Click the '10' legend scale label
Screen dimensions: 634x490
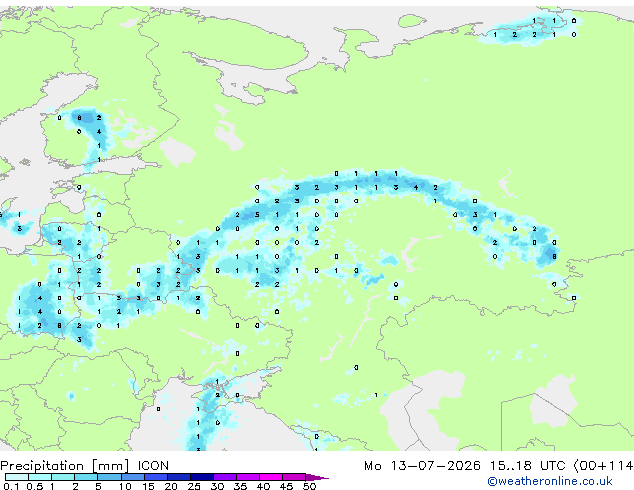click(125, 486)
